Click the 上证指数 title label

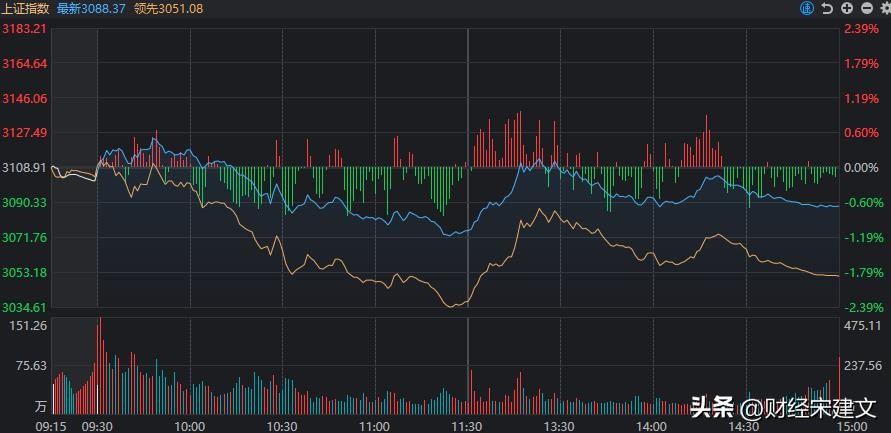[x=26, y=9]
